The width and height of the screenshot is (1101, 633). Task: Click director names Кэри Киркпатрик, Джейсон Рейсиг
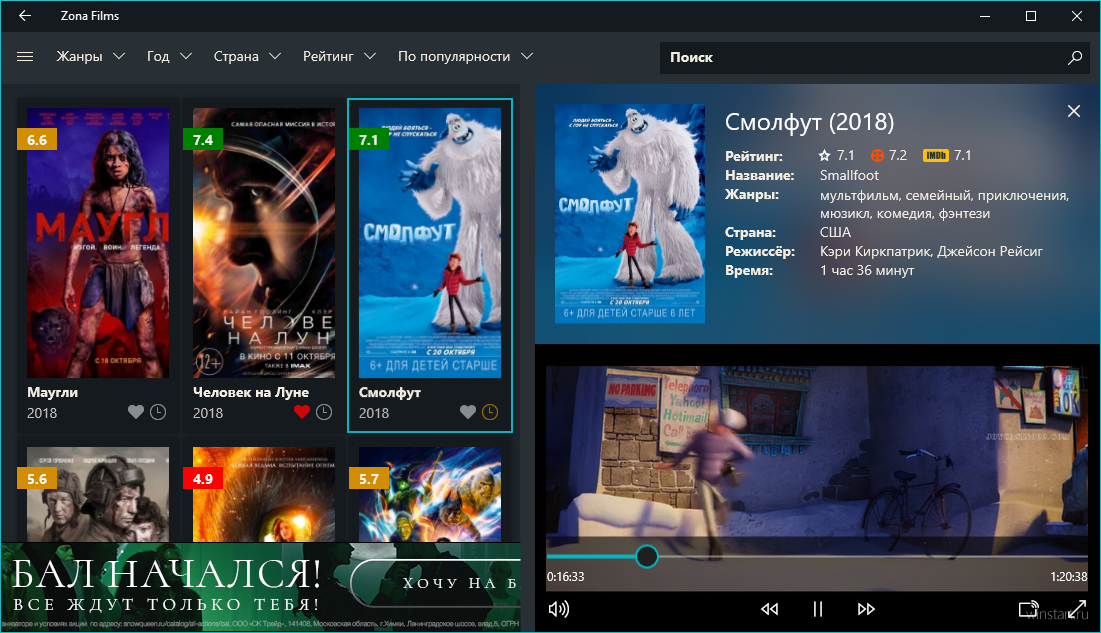(931, 252)
